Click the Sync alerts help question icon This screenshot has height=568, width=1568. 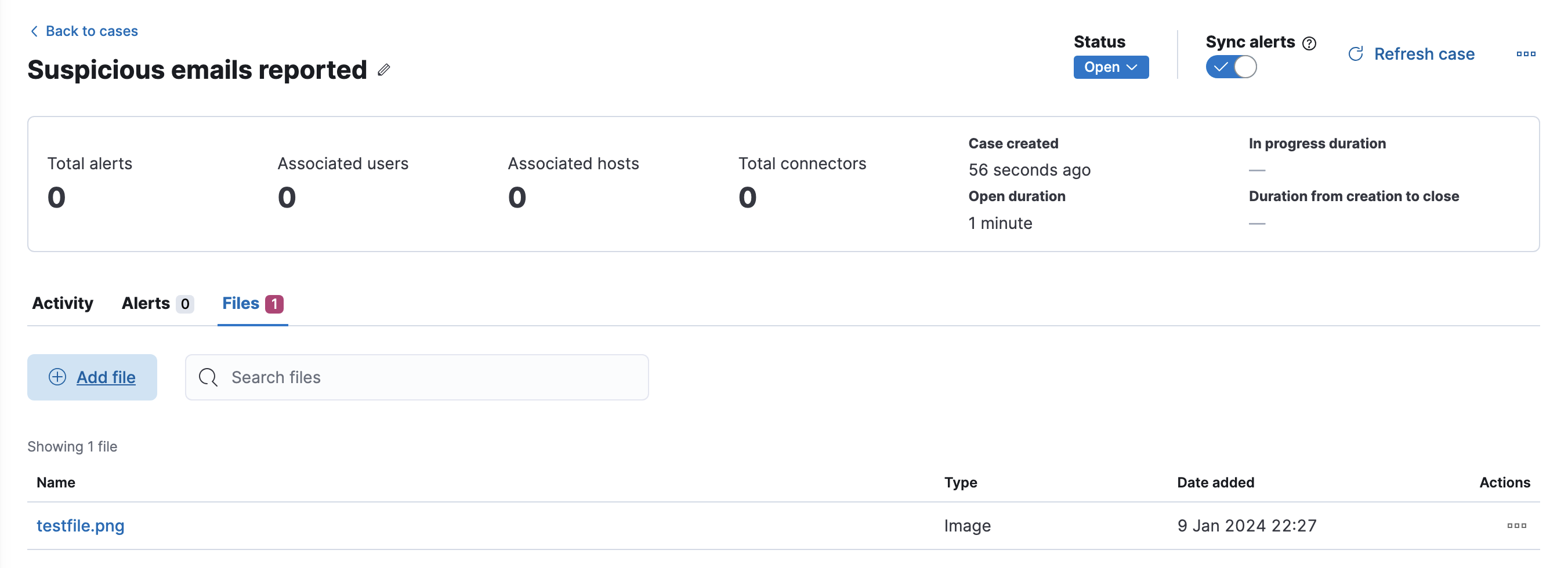tap(1309, 43)
